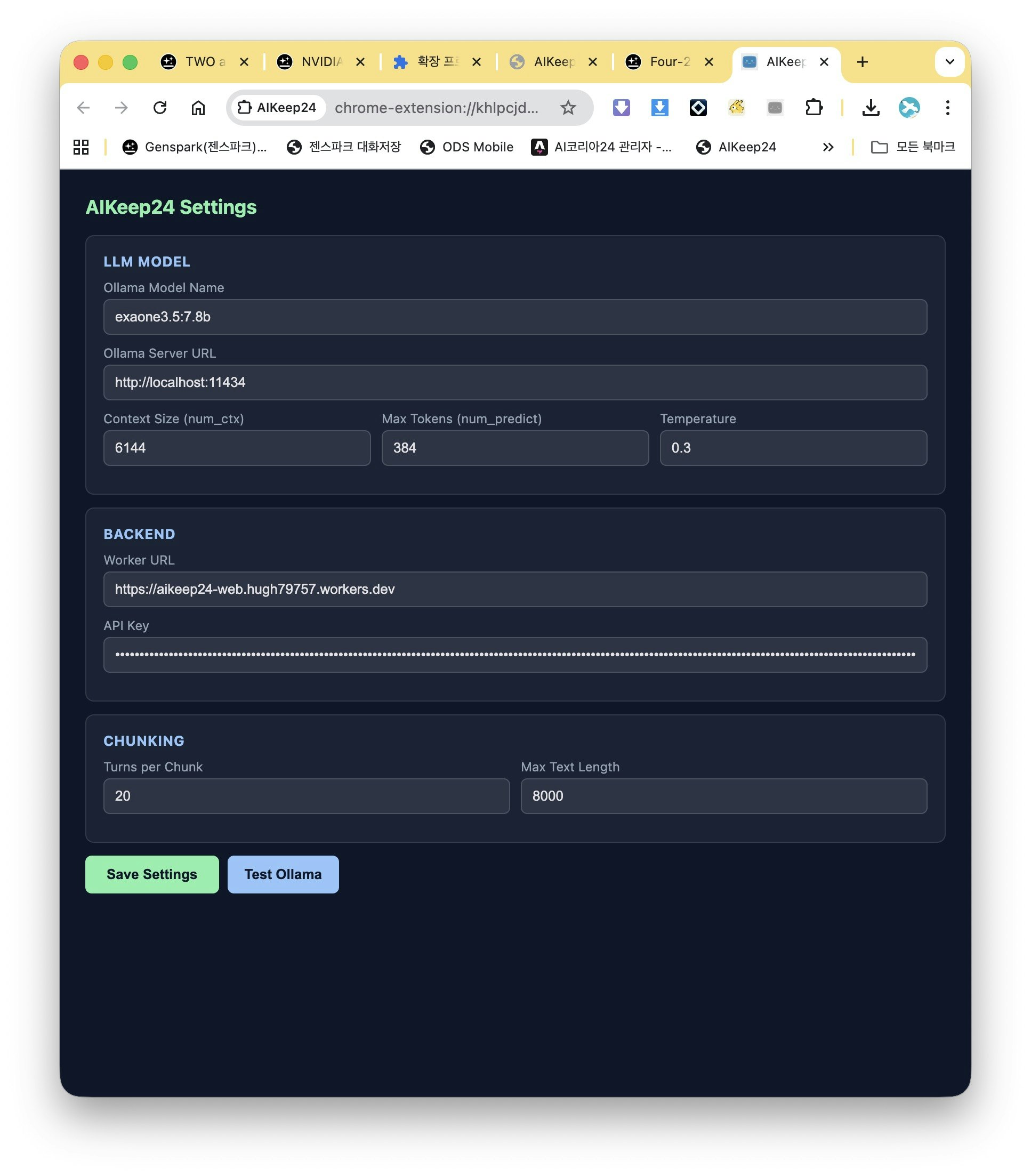Open the ODS Mobile bookmark

(x=466, y=147)
